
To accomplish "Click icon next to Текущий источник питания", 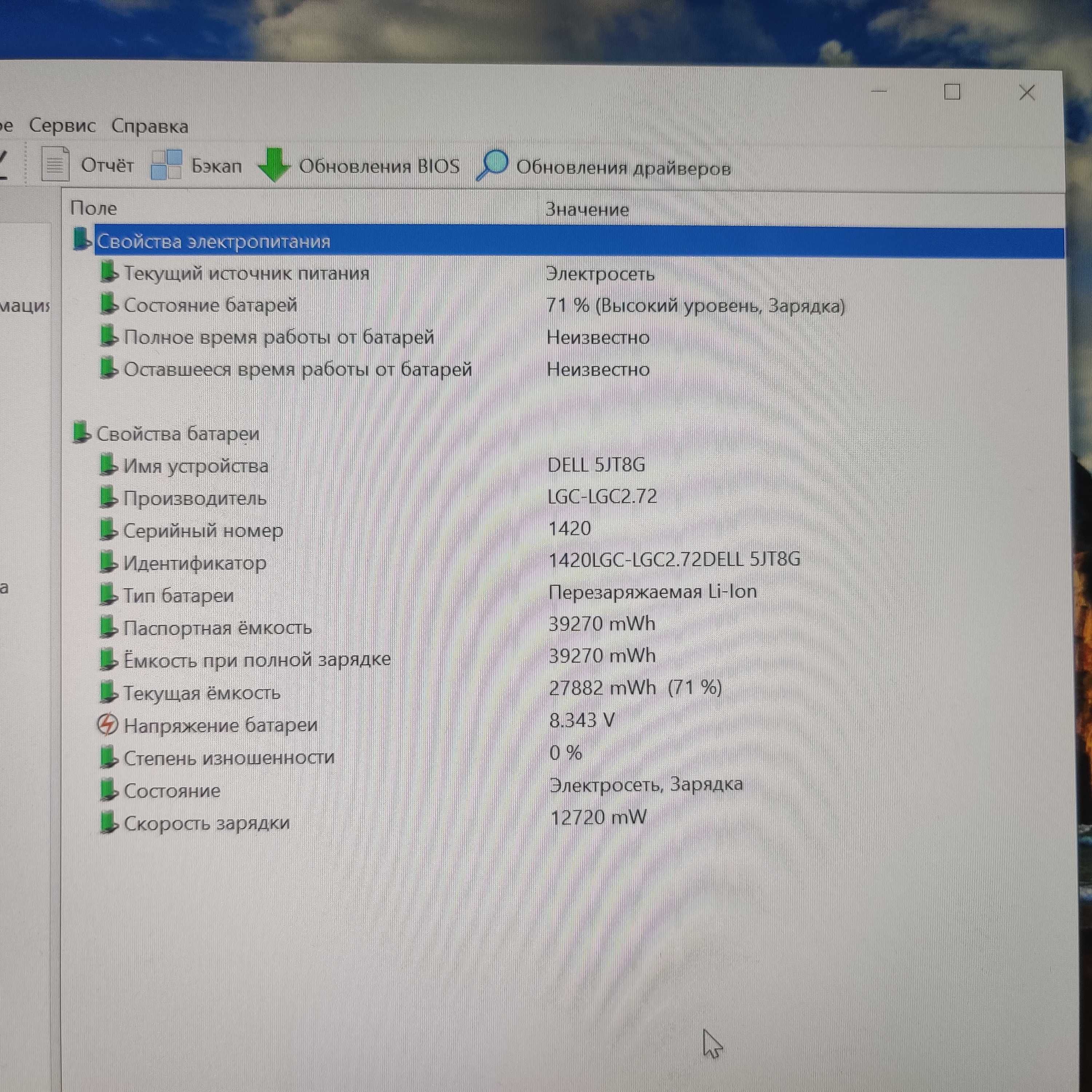I will coord(108,272).
